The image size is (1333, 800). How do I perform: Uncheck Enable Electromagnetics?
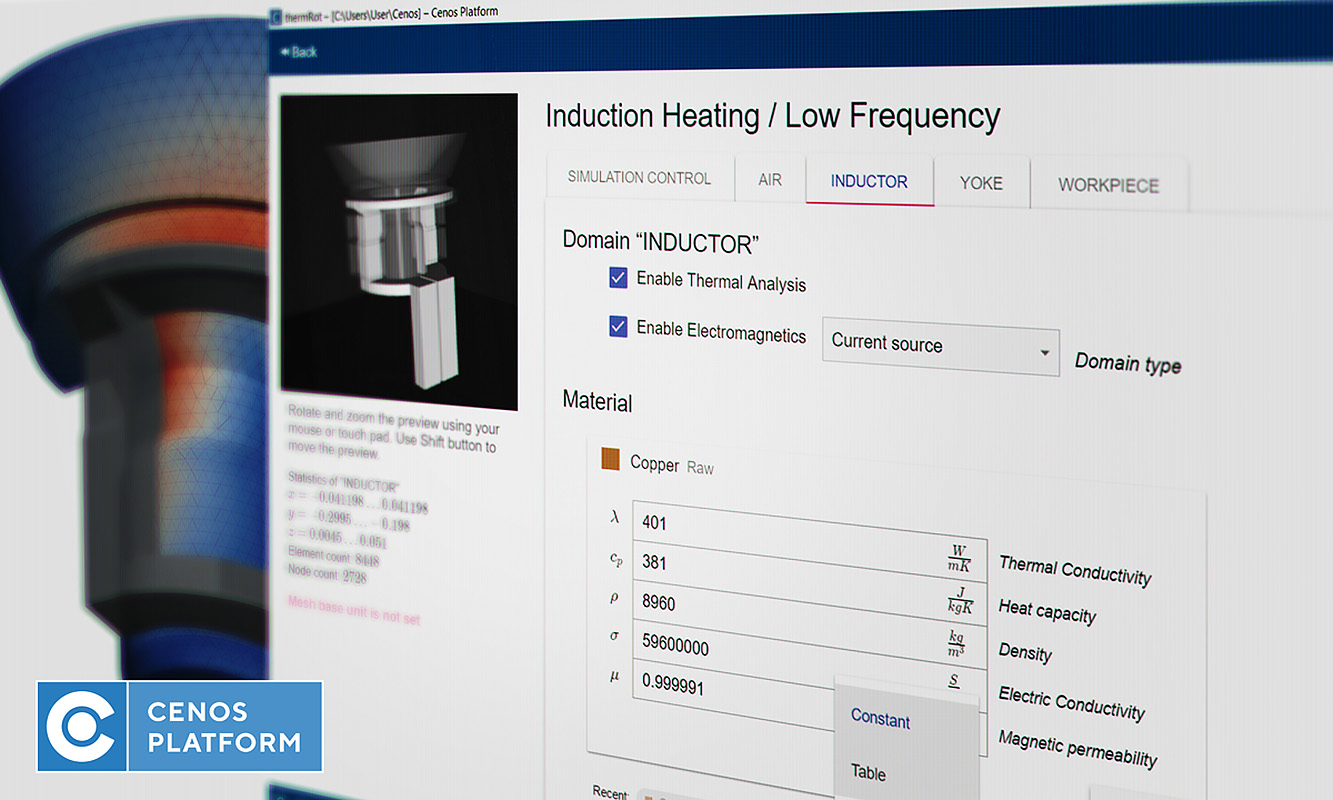pos(618,327)
